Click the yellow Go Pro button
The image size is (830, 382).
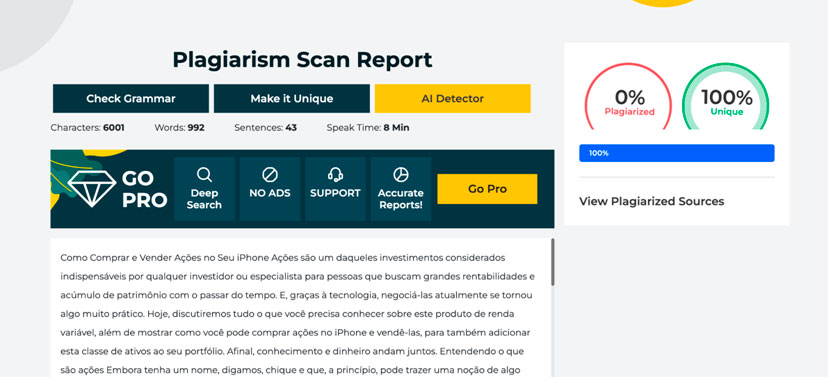pyautogui.click(x=487, y=189)
